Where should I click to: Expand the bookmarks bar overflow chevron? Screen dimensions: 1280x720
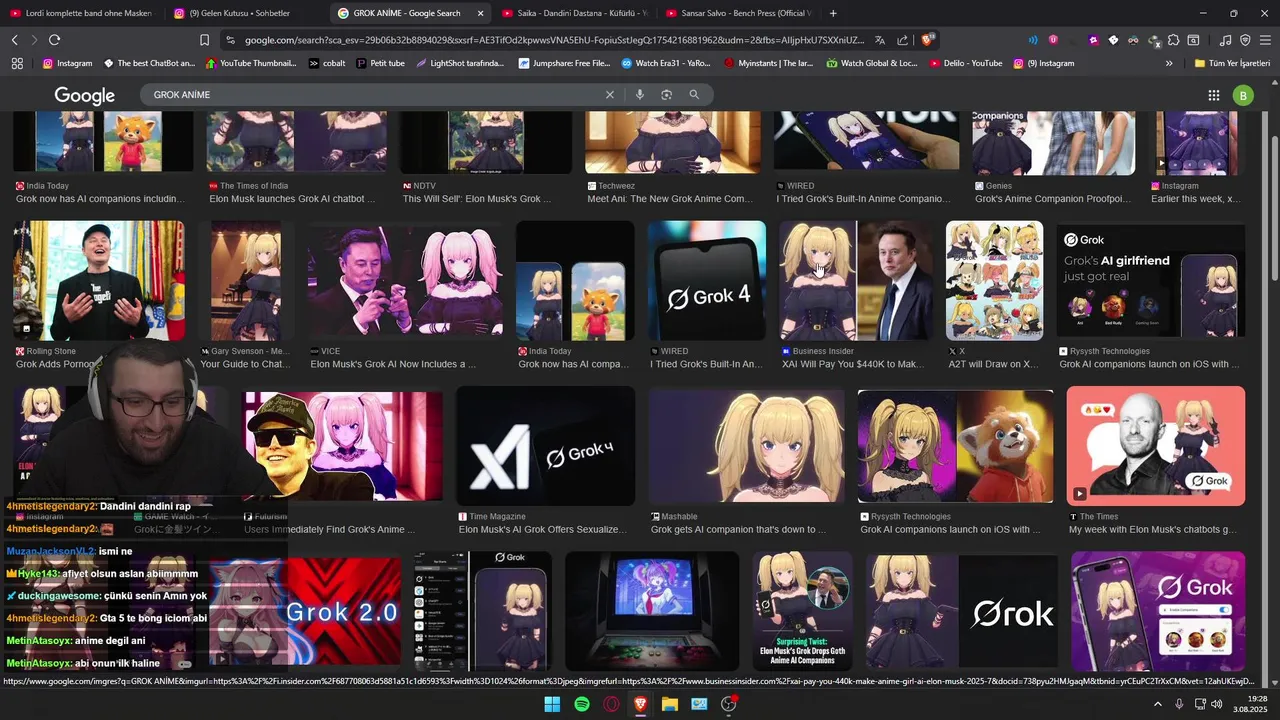(x=1169, y=63)
